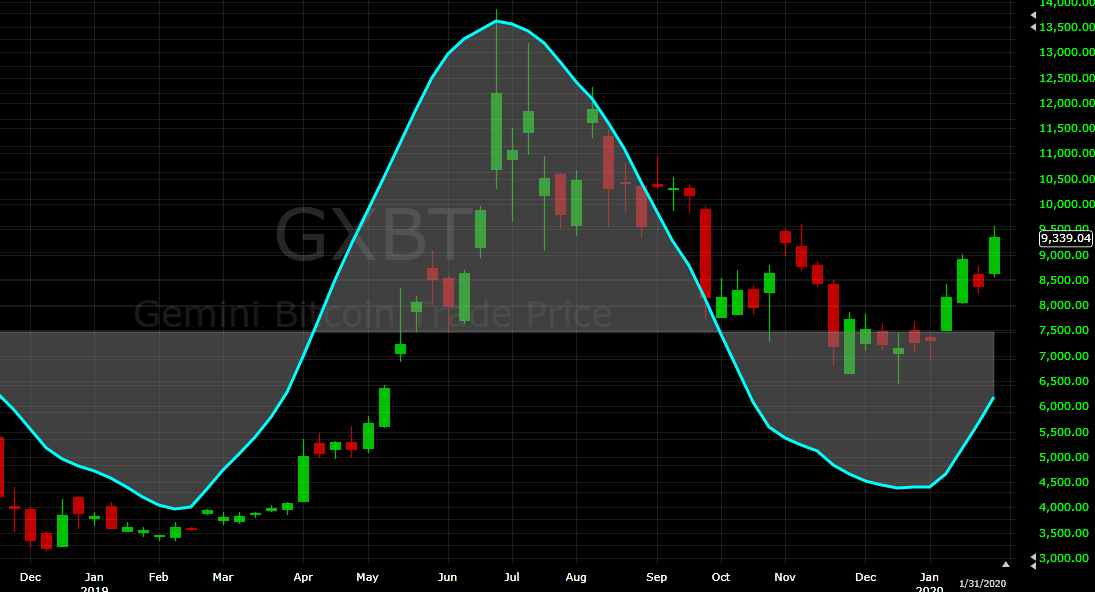Click the upward triangle above the 1/31/2020 date
Image resolution: width=1095 pixels, height=592 pixels.
[x=1006, y=564]
